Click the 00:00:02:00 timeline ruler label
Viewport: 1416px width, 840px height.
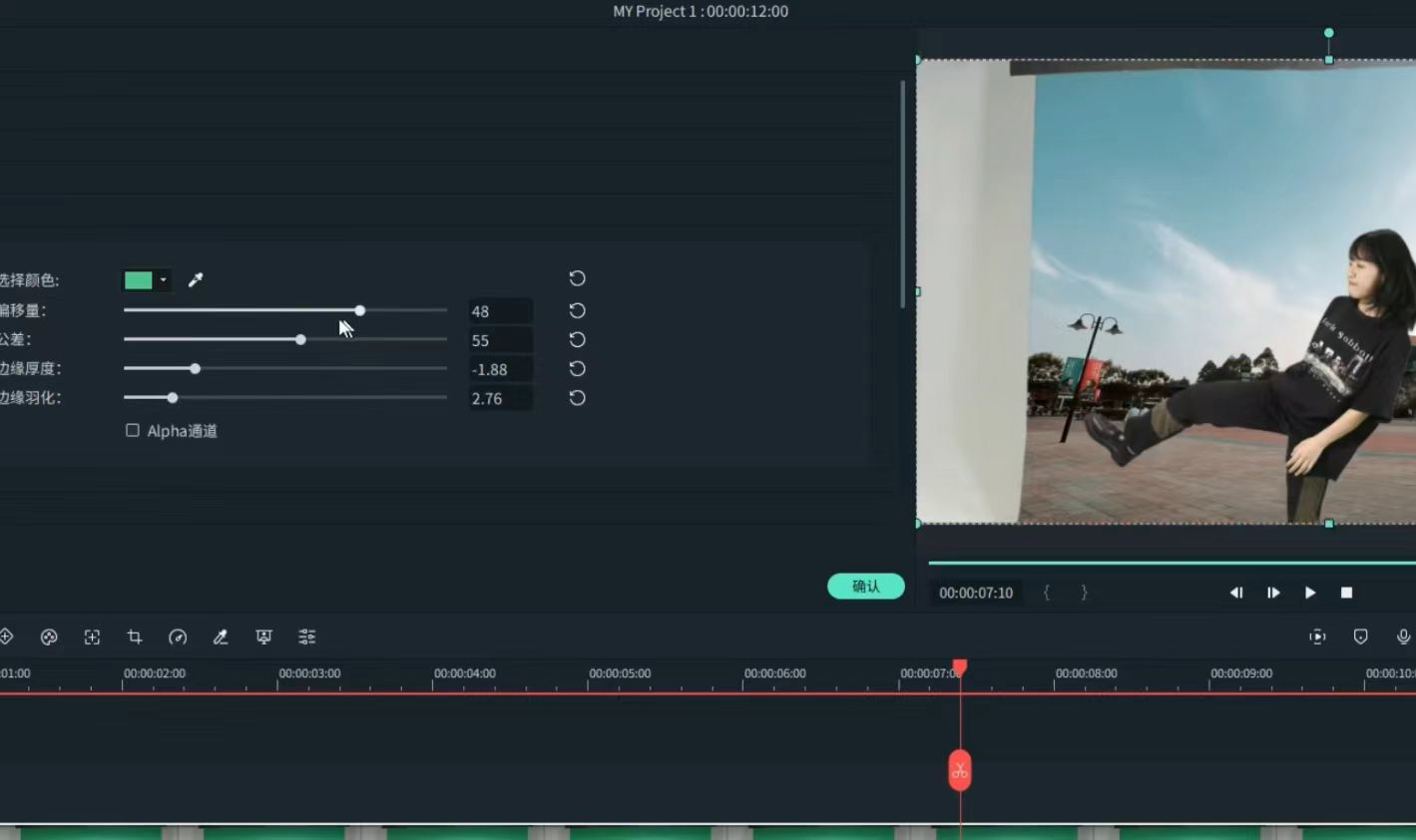(x=155, y=673)
